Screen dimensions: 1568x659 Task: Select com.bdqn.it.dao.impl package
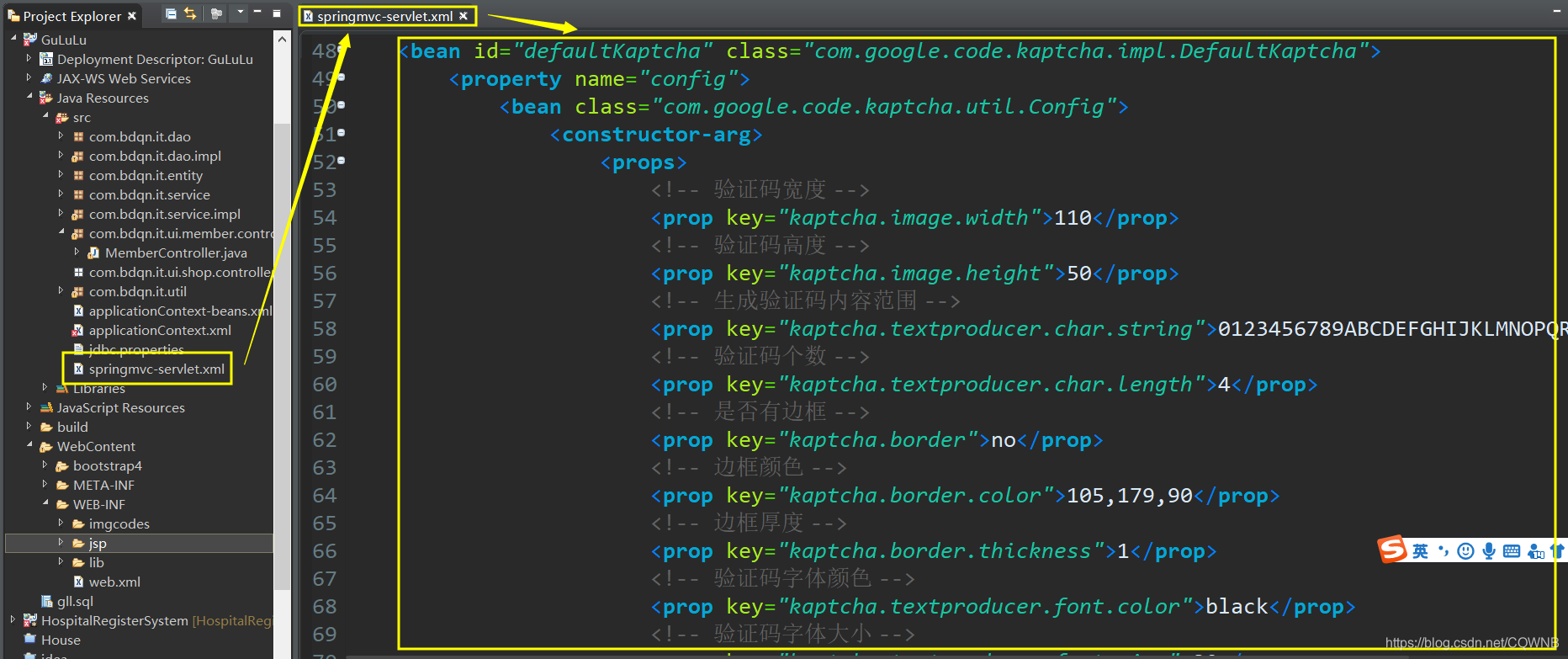155,156
